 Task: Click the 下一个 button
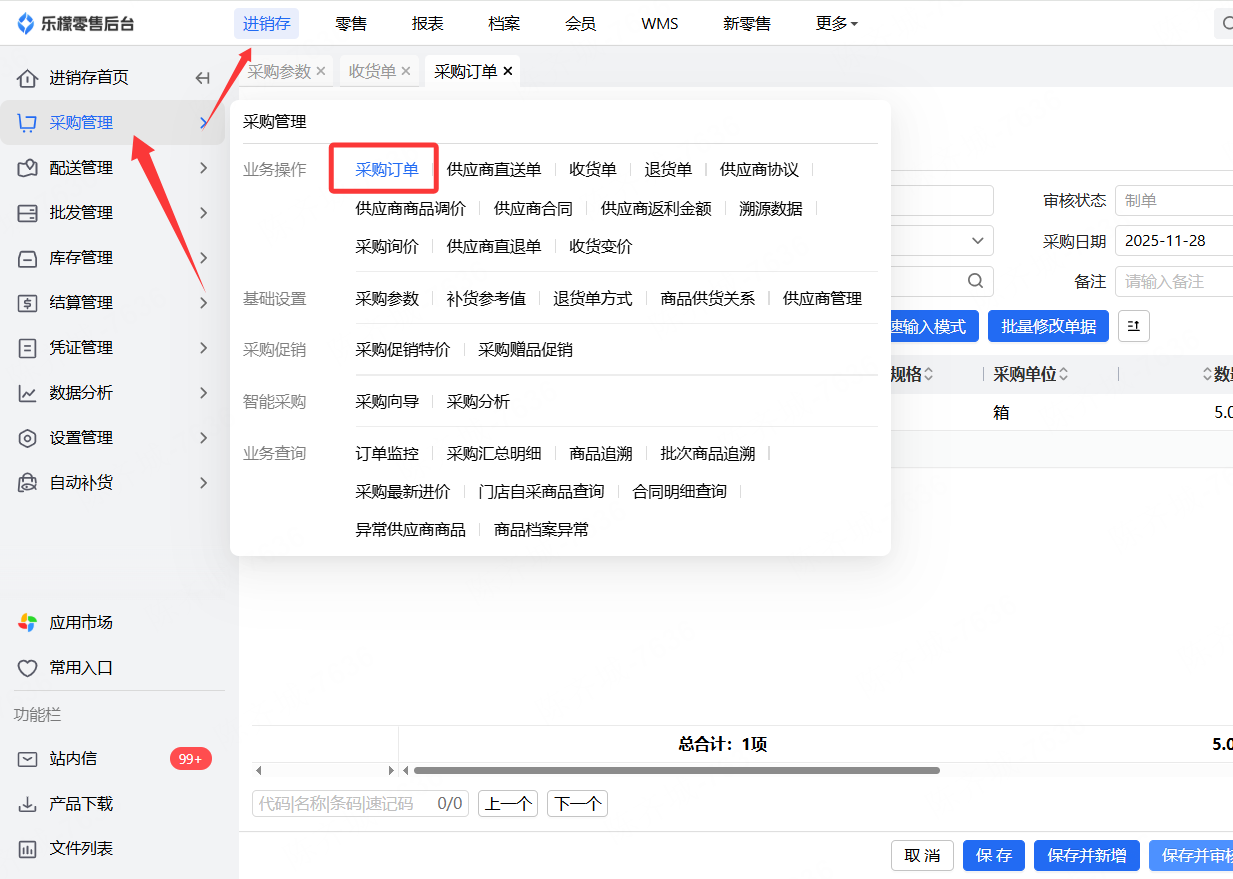[577, 803]
